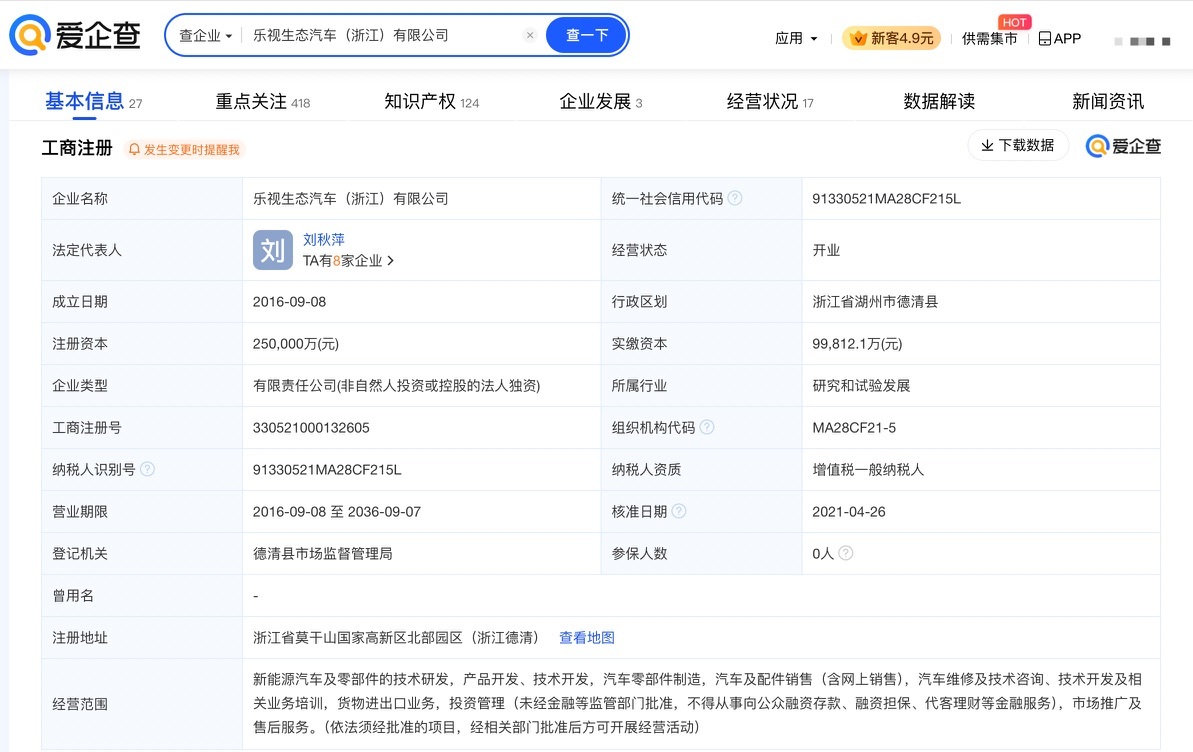Click the 新客4.9元 promotion badge
Screen dimensions: 1193x752
click(892, 38)
